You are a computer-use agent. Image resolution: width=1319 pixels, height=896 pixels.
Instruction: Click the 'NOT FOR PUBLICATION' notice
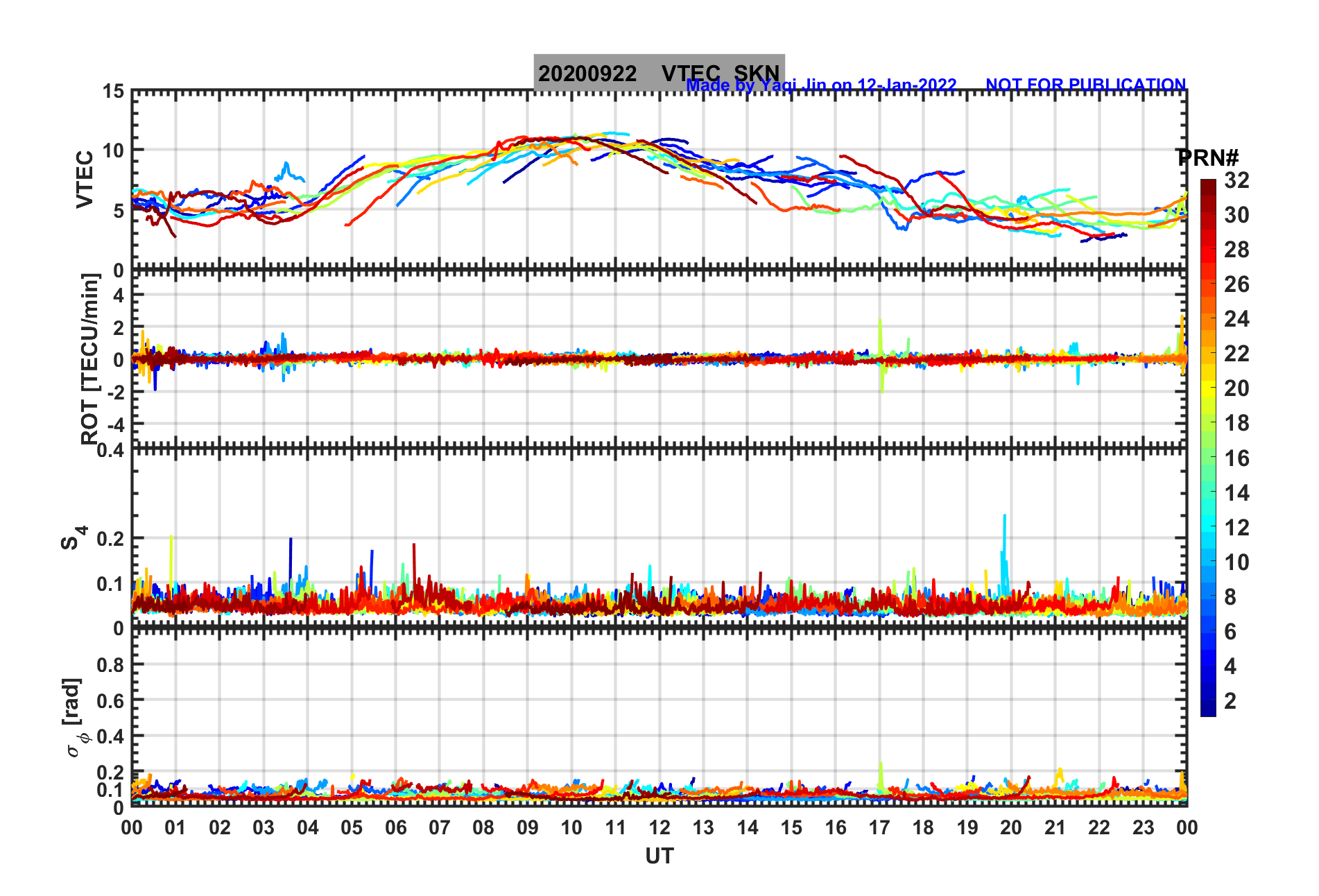(x=1085, y=85)
